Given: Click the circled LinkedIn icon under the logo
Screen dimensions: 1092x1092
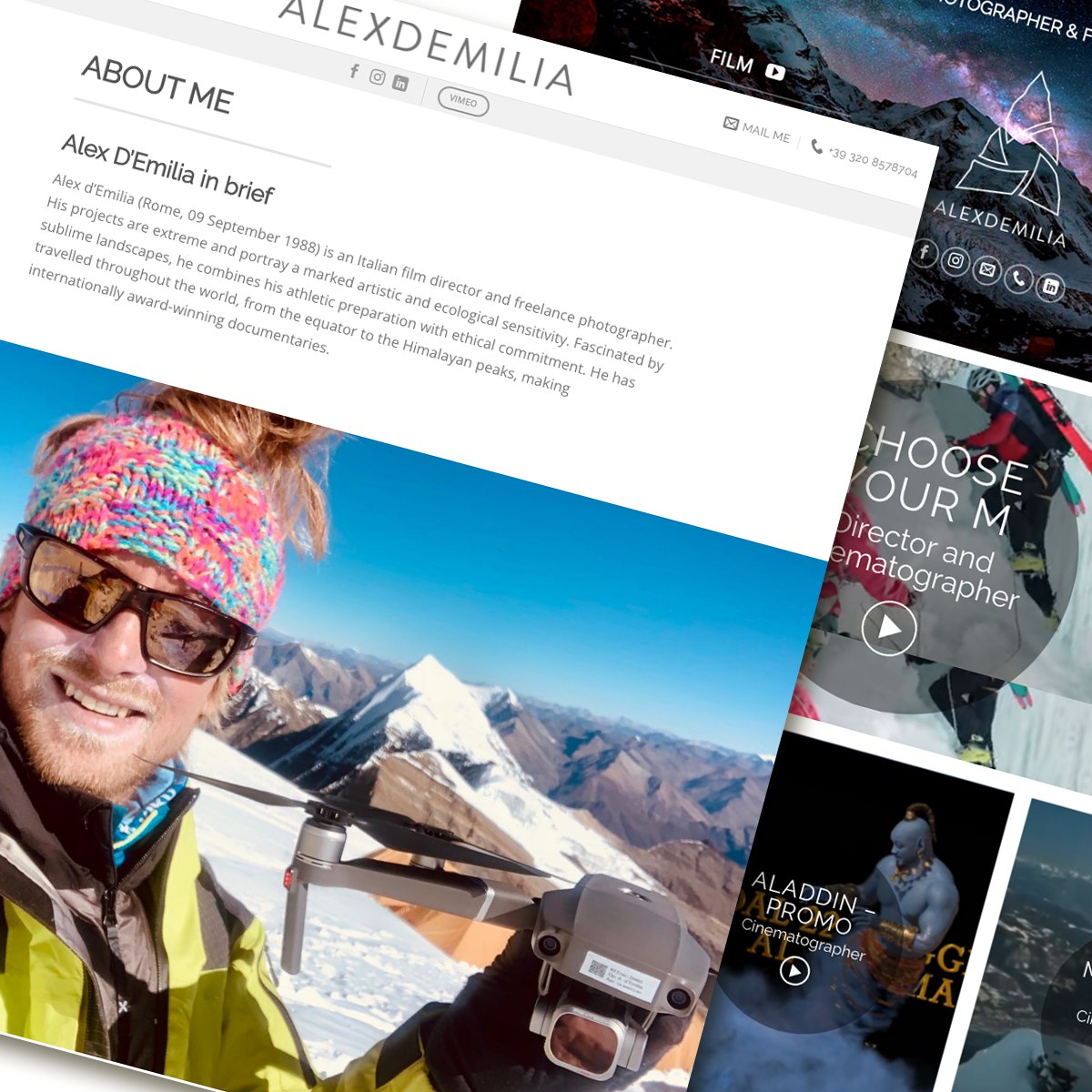Looking at the screenshot, I should point(1050,287).
